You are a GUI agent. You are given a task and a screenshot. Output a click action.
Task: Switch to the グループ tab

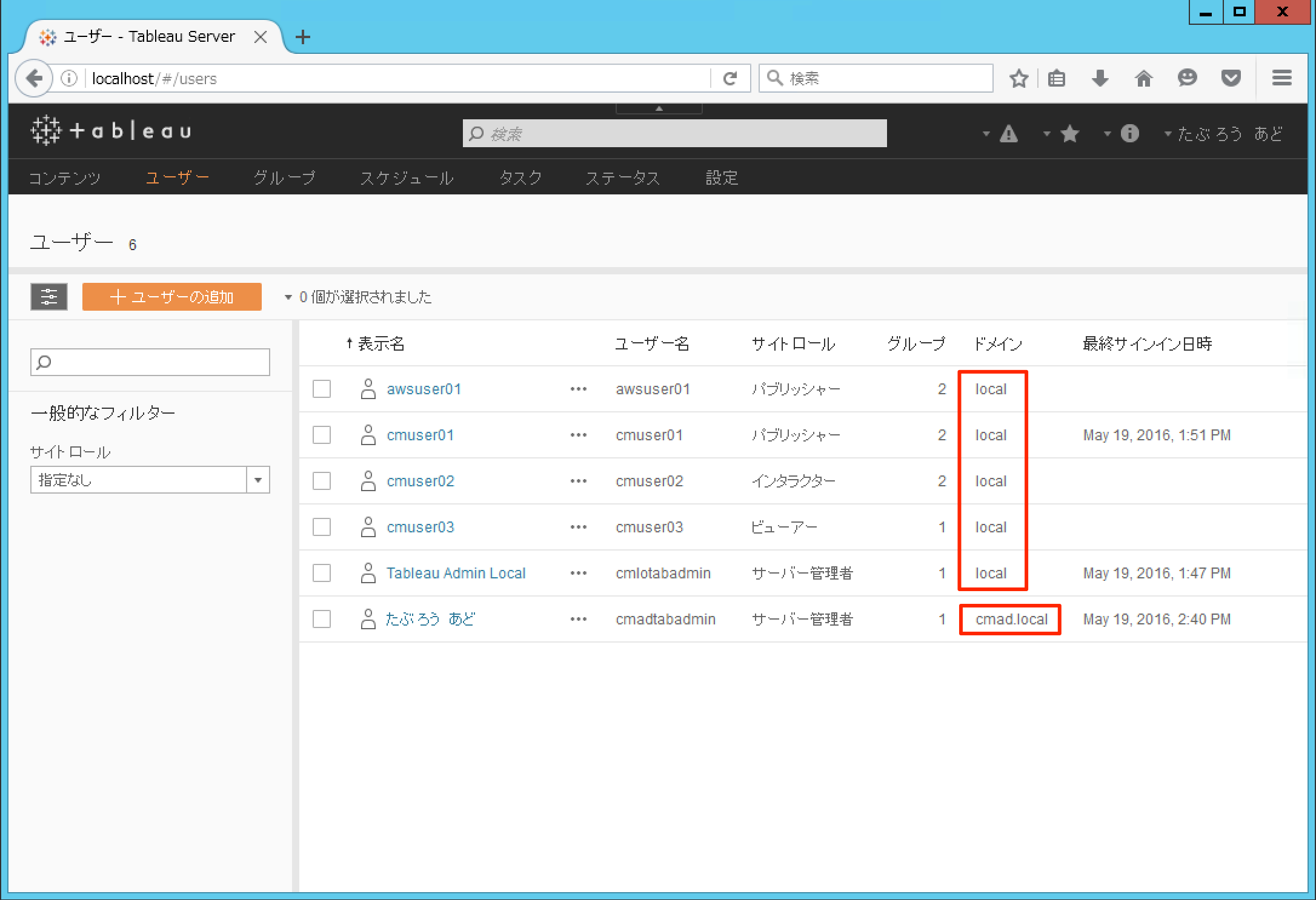click(284, 177)
